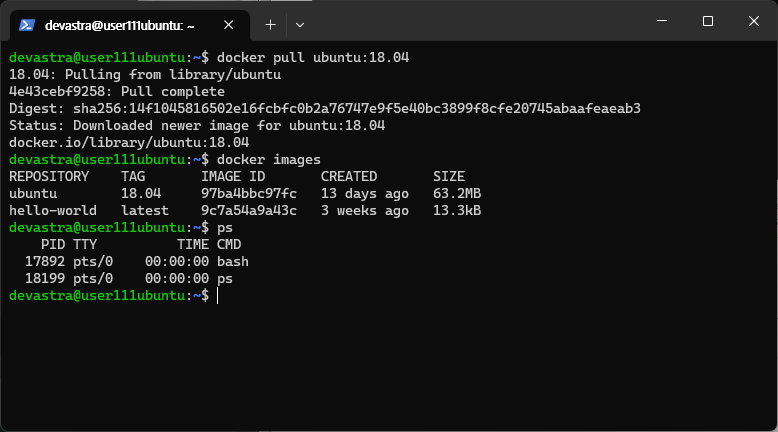Click the '18.04: Pulling from library/ubuntu' line
778x432 pixels.
click(x=145, y=74)
